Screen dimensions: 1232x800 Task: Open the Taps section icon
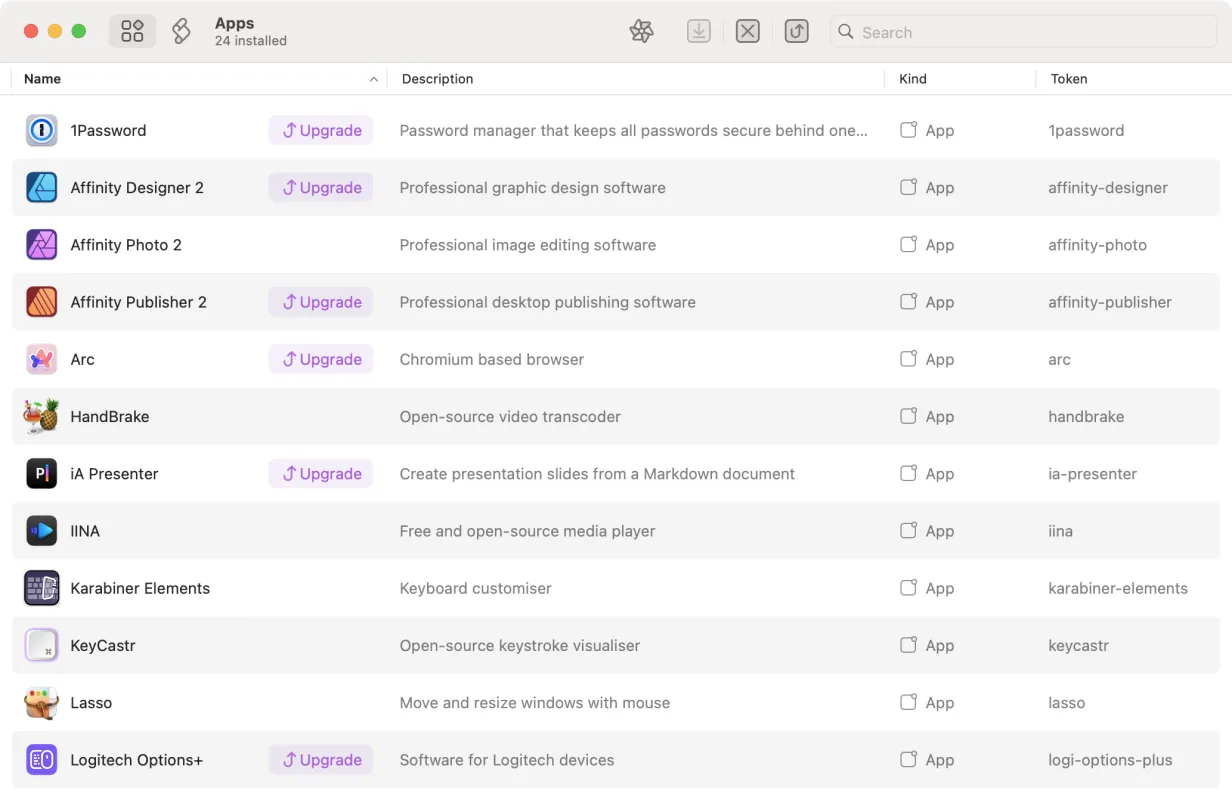coord(180,31)
